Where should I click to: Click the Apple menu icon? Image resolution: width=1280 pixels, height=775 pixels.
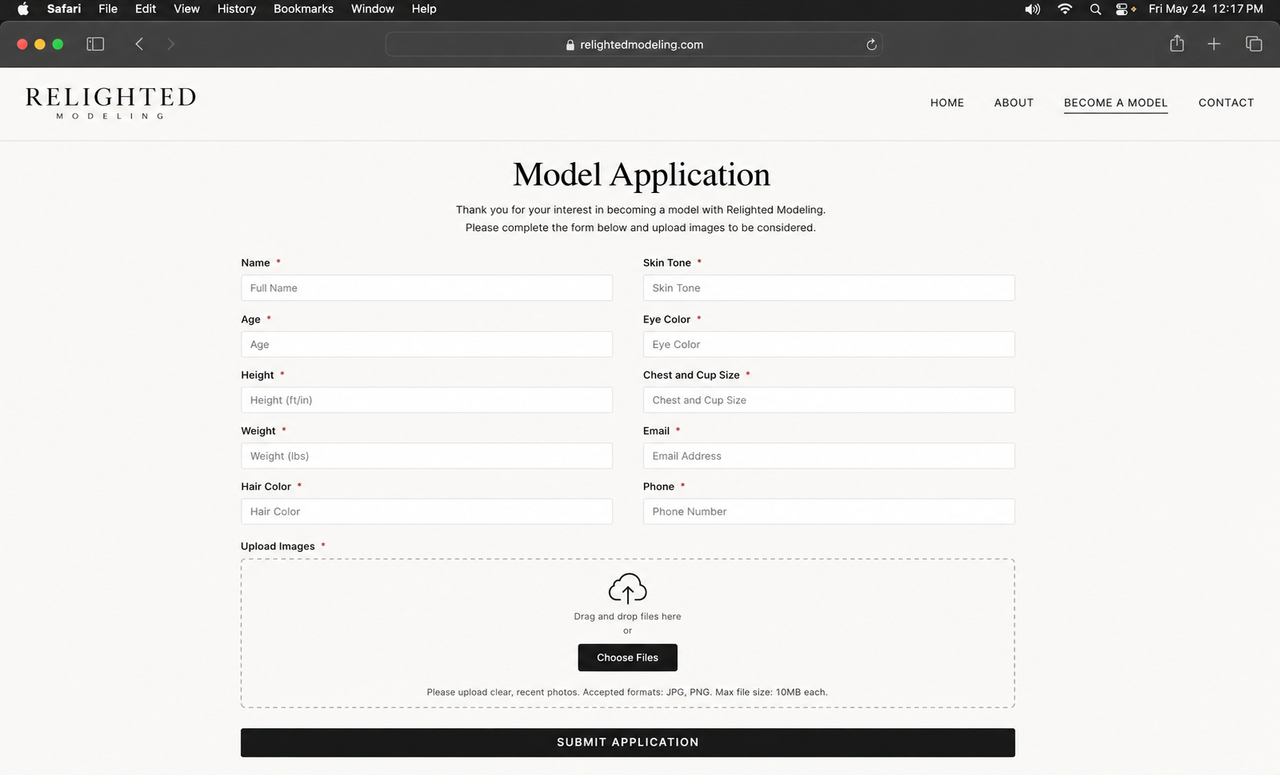tap(23, 9)
